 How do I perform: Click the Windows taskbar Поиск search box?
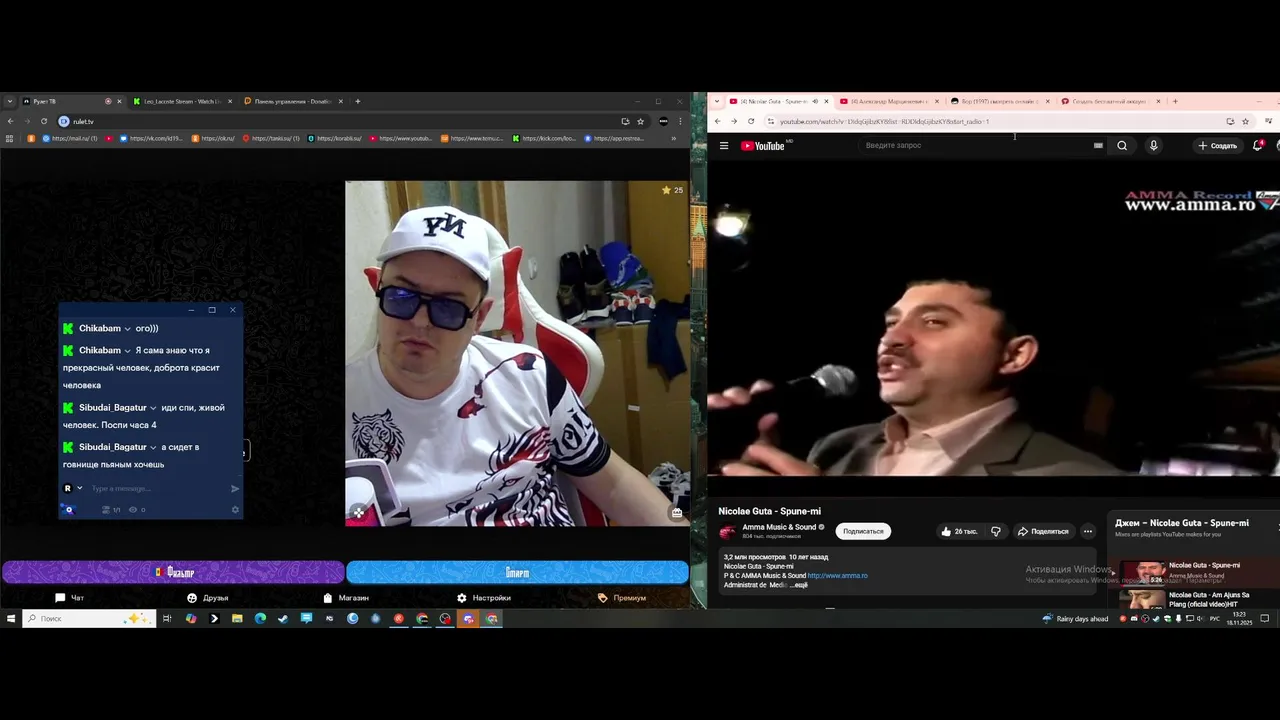[x=88, y=619]
